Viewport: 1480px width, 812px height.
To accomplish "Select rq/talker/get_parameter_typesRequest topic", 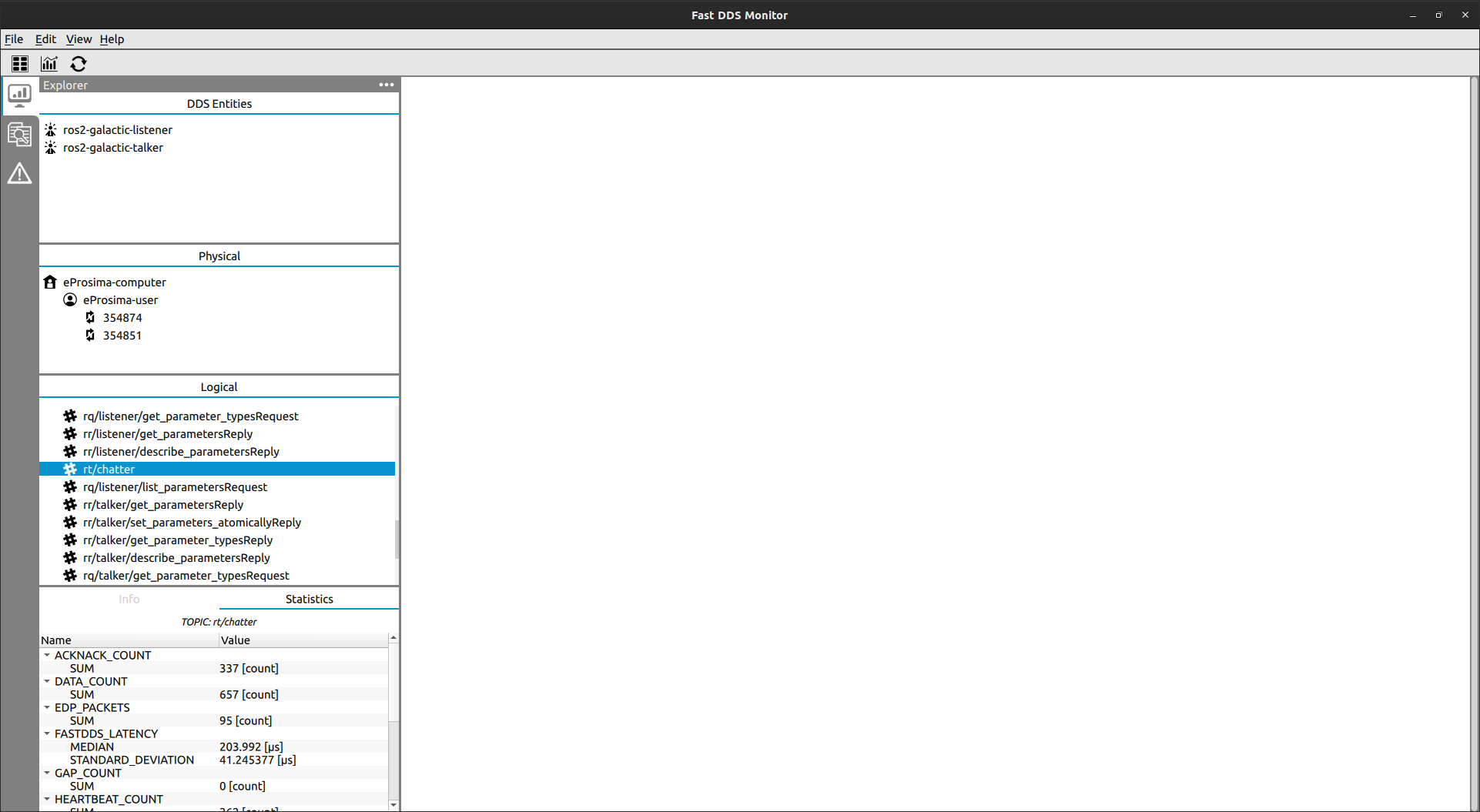I will [186, 575].
